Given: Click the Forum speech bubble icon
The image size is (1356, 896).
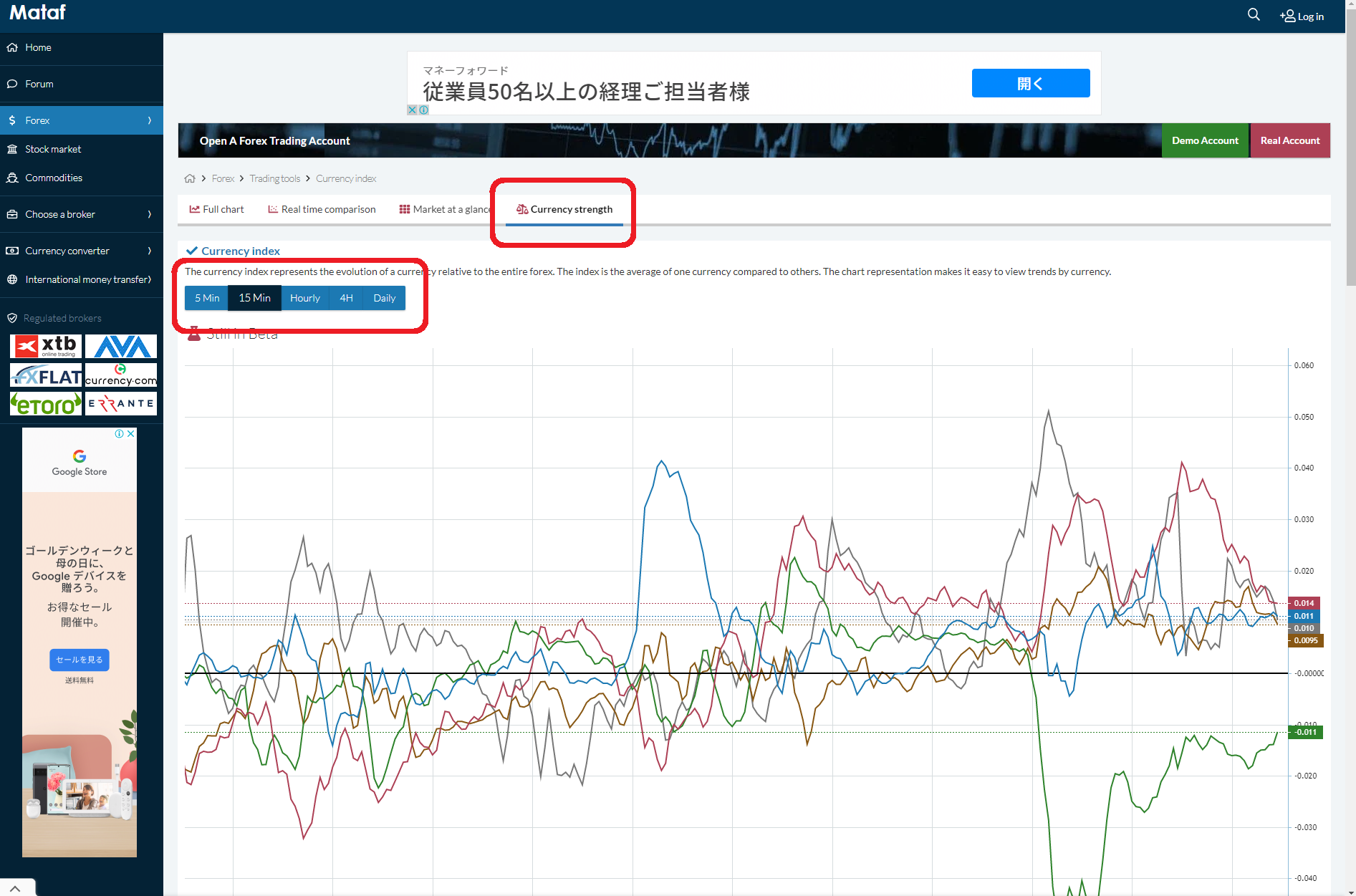Looking at the screenshot, I should [x=12, y=84].
